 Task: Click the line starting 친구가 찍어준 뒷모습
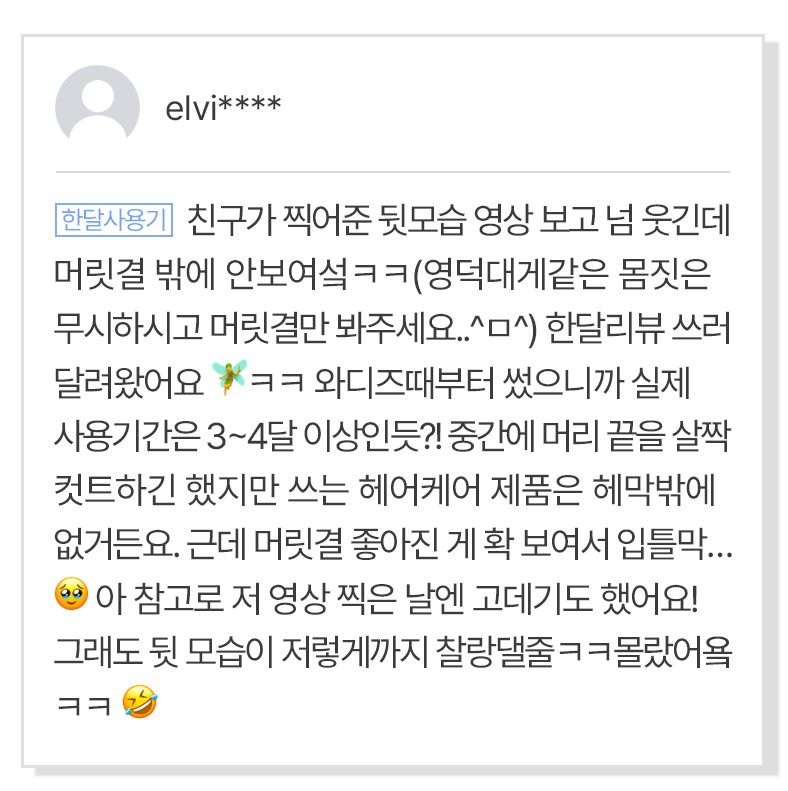click(460, 219)
